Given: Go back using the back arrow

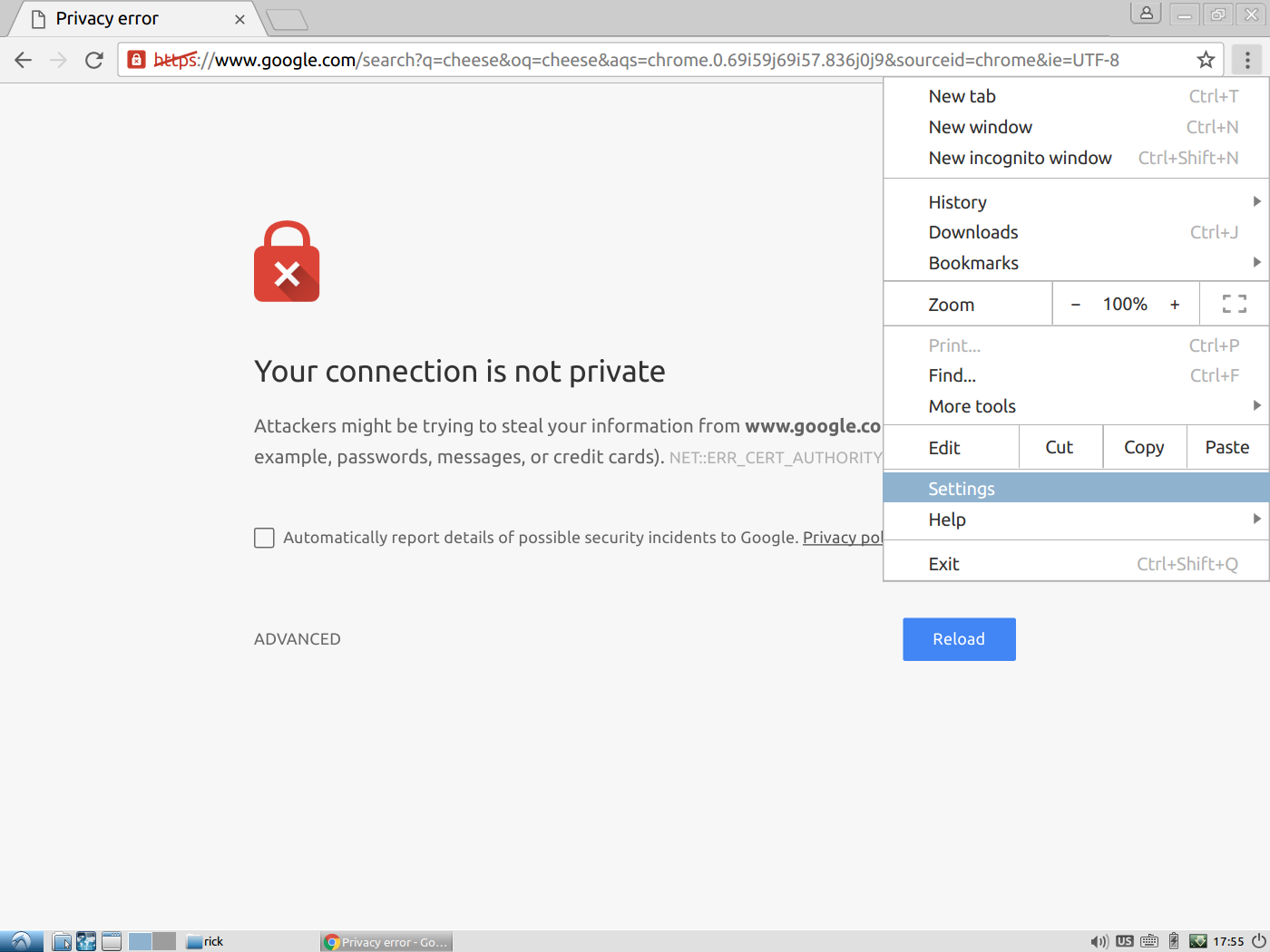Looking at the screenshot, I should pyautogui.click(x=24, y=61).
